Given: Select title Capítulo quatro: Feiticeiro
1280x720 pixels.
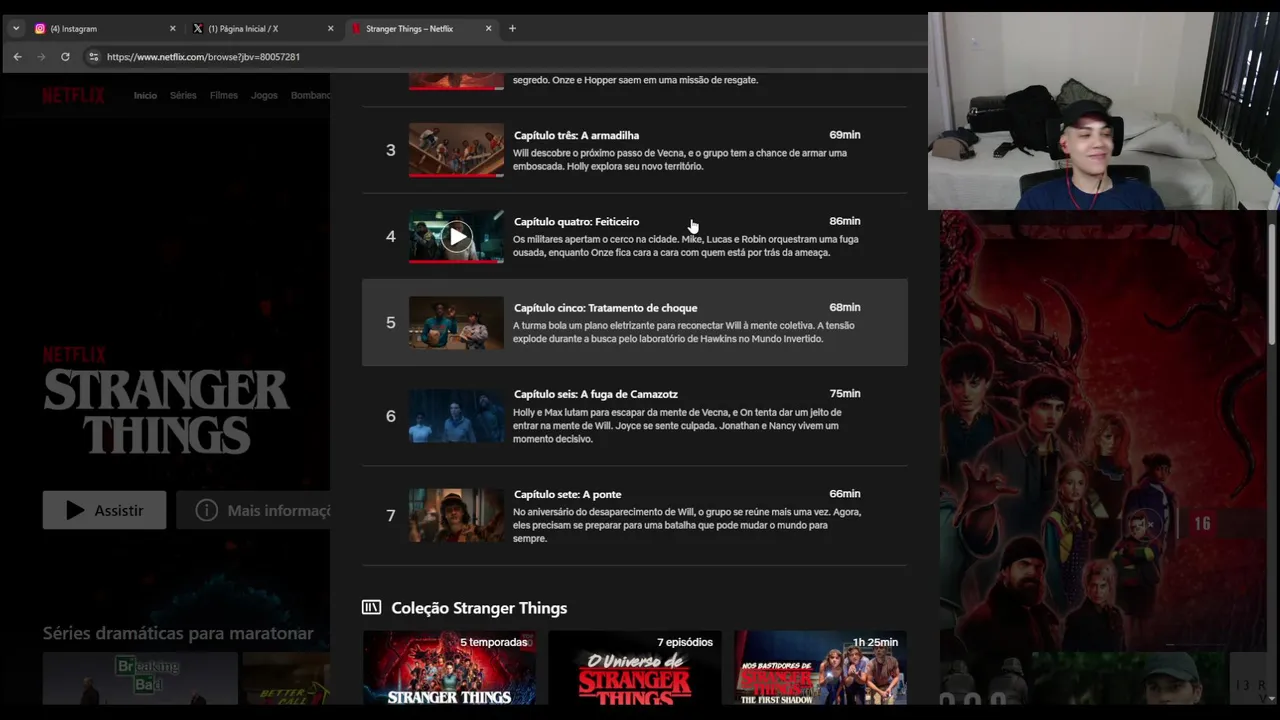Looking at the screenshot, I should 576,221.
